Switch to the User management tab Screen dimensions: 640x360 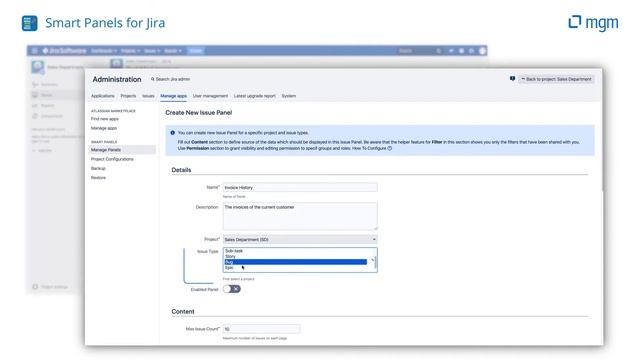click(210, 96)
